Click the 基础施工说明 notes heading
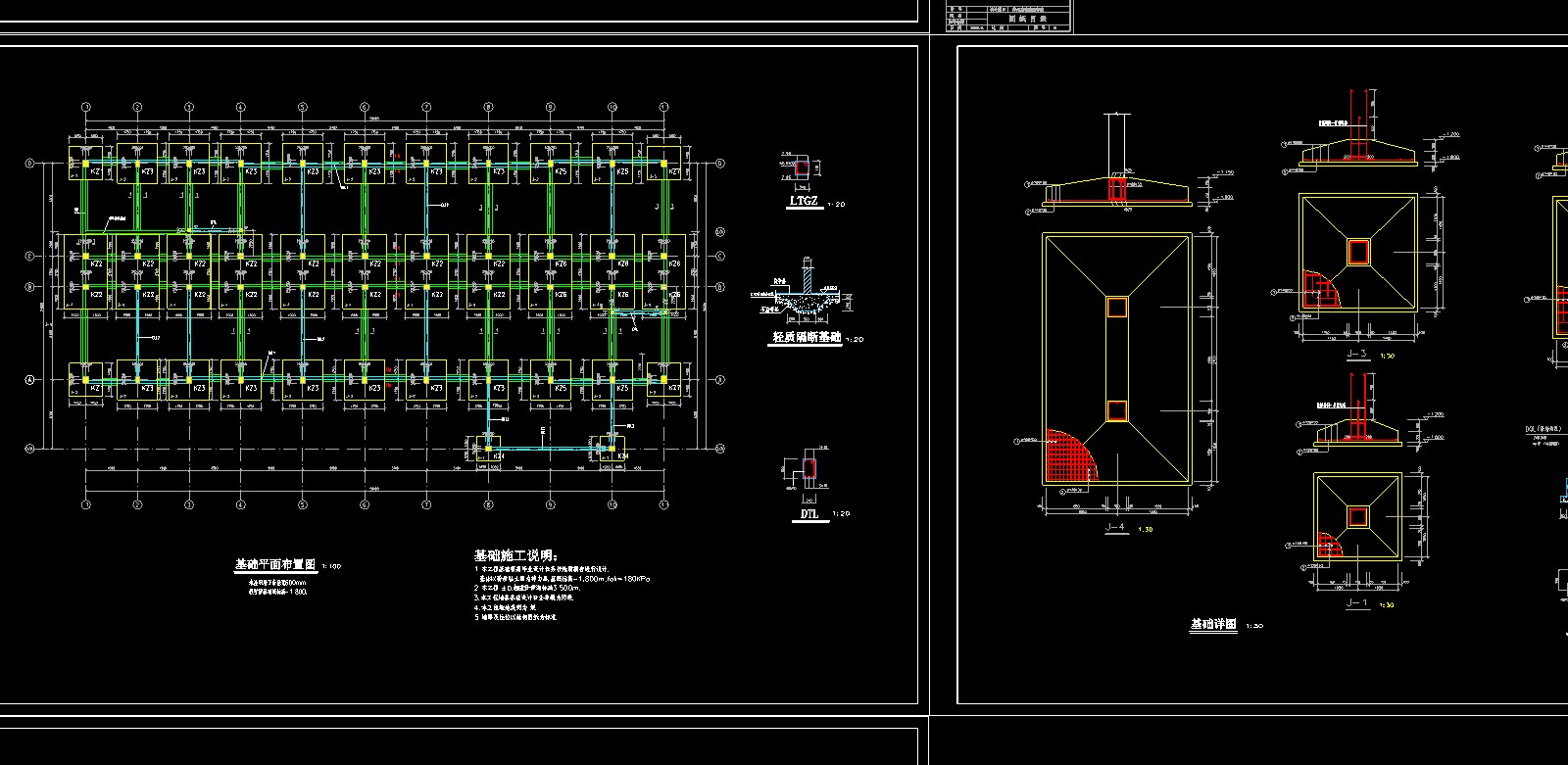Viewport: 1568px width, 765px height. click(x=515, y=555)
